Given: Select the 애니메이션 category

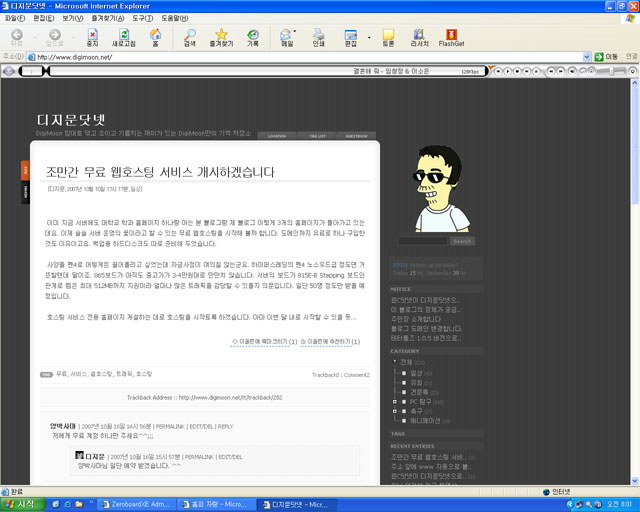Looking at the screenshot, I should (x=425, y=421).
